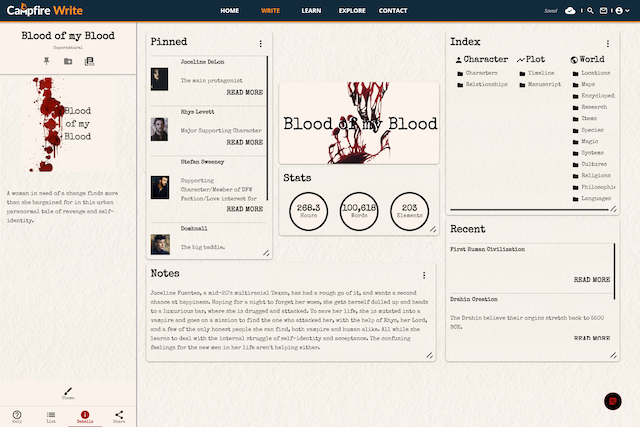The height and width of the screenshot is (427, 640).
Task: Open the Share option in sidebar
Action: [119, 417]
